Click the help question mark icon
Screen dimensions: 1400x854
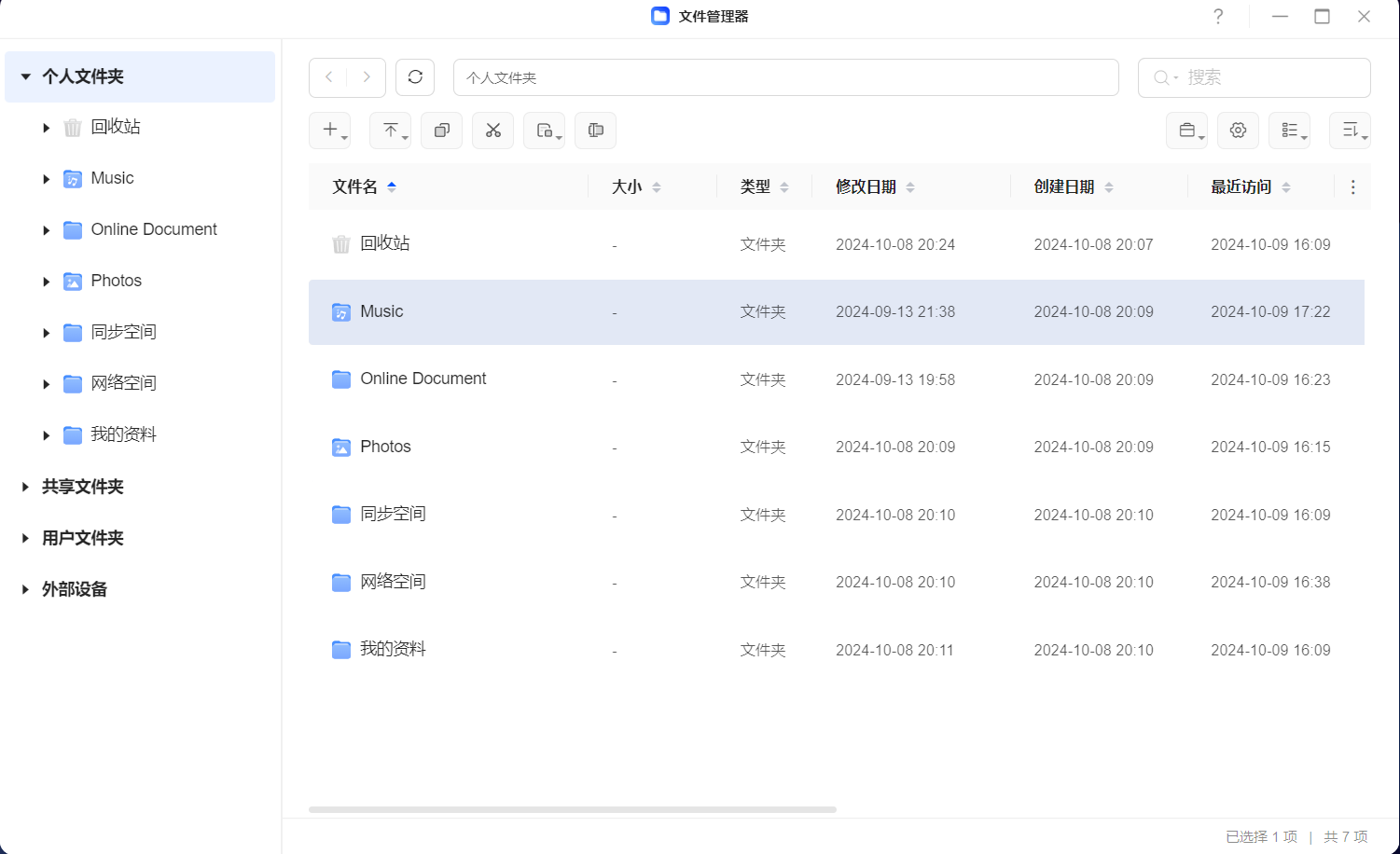pyautogui.click(x=1218, y=17)
